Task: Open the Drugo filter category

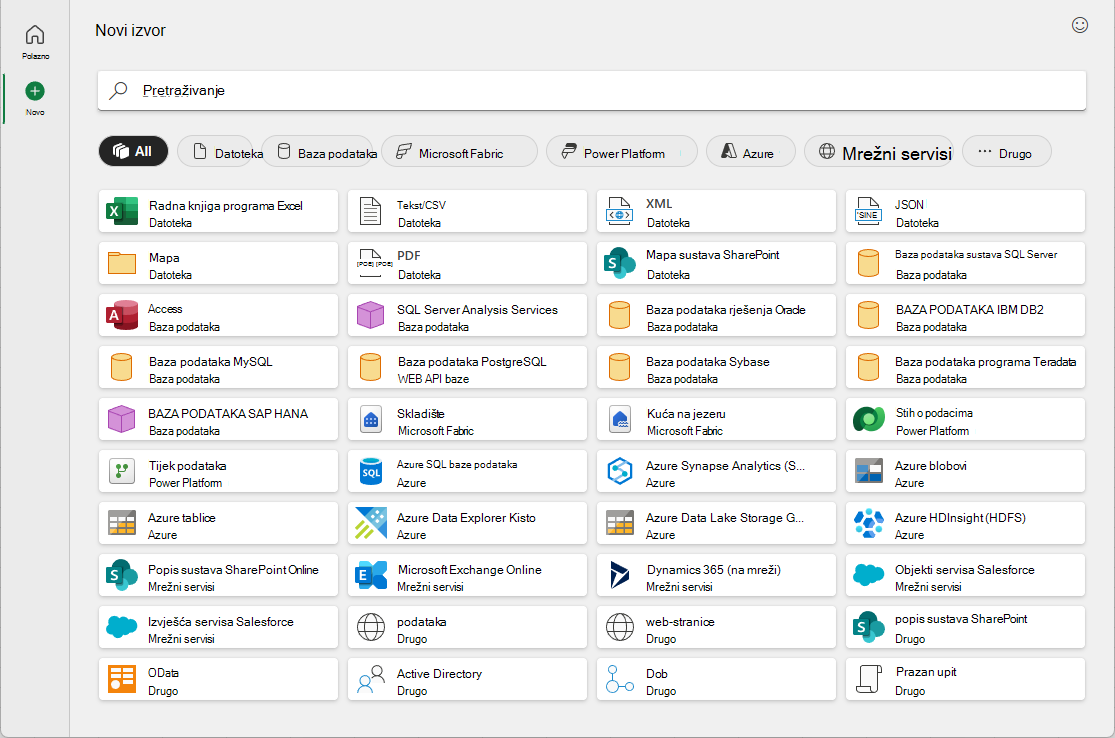Action: tap(1006, 151)
